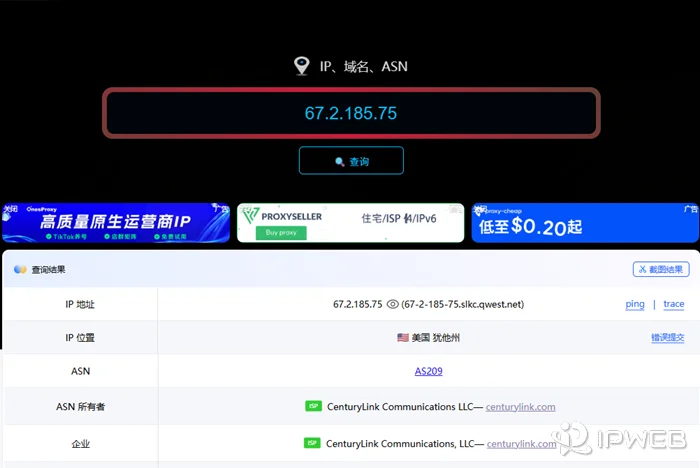Close the proxy-cheap ad with 关闭
This screenshot has width=700, height=468.
tap(480, 209)
